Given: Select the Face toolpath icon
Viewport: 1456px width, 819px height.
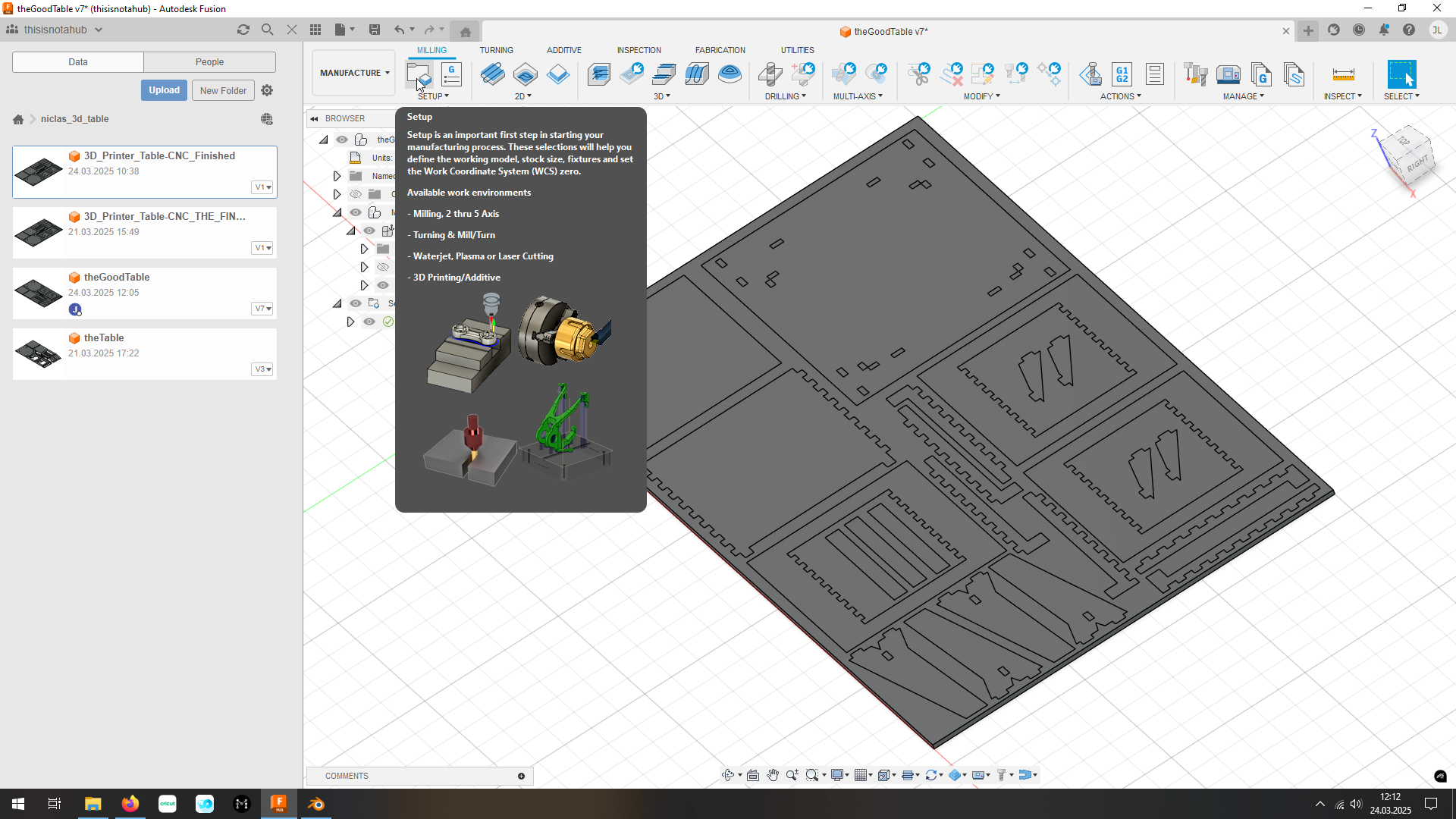Looking at the screenshot, I should pos(557,74).
